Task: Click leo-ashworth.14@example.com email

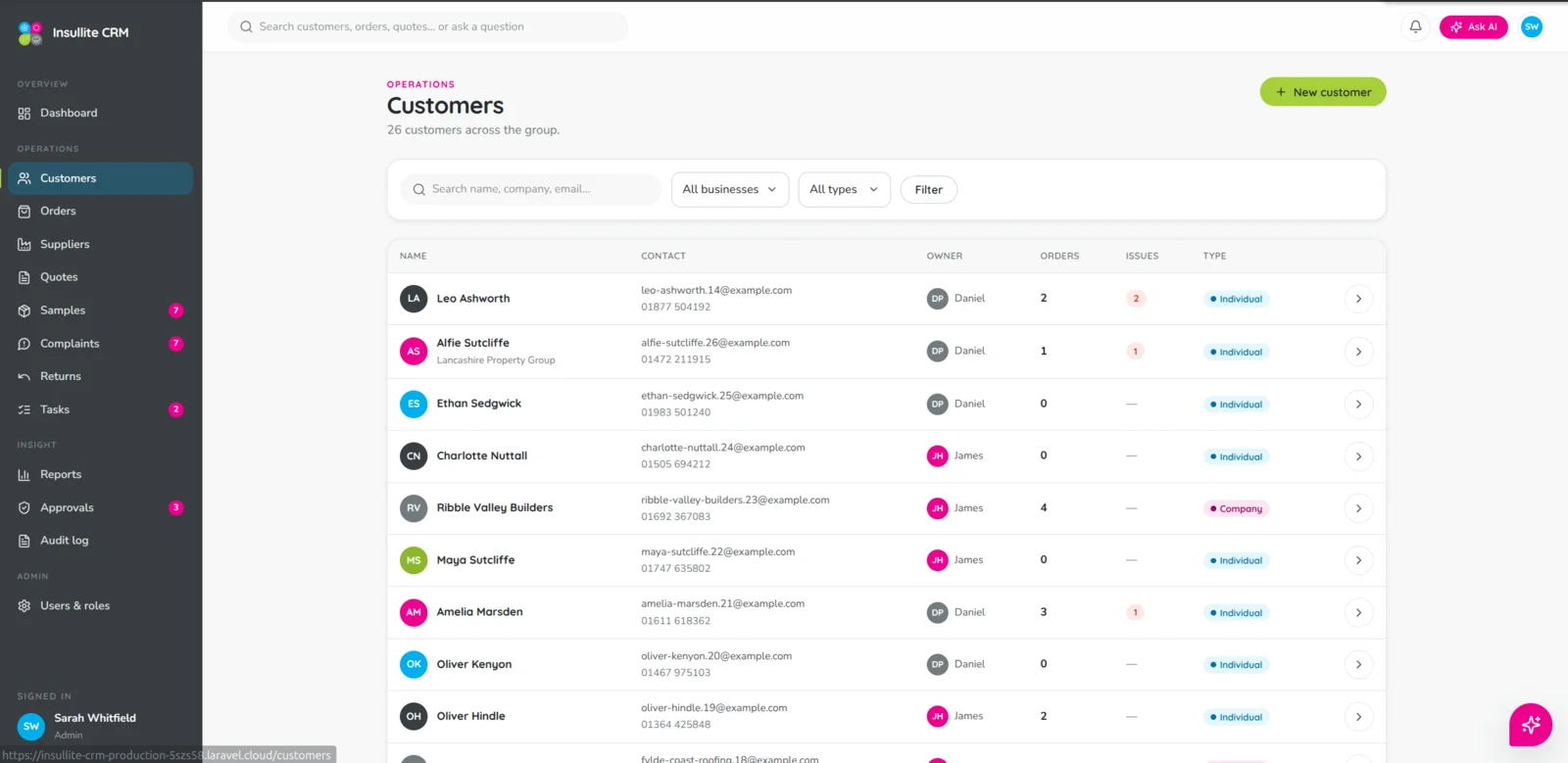Action: tap(716, 291)
